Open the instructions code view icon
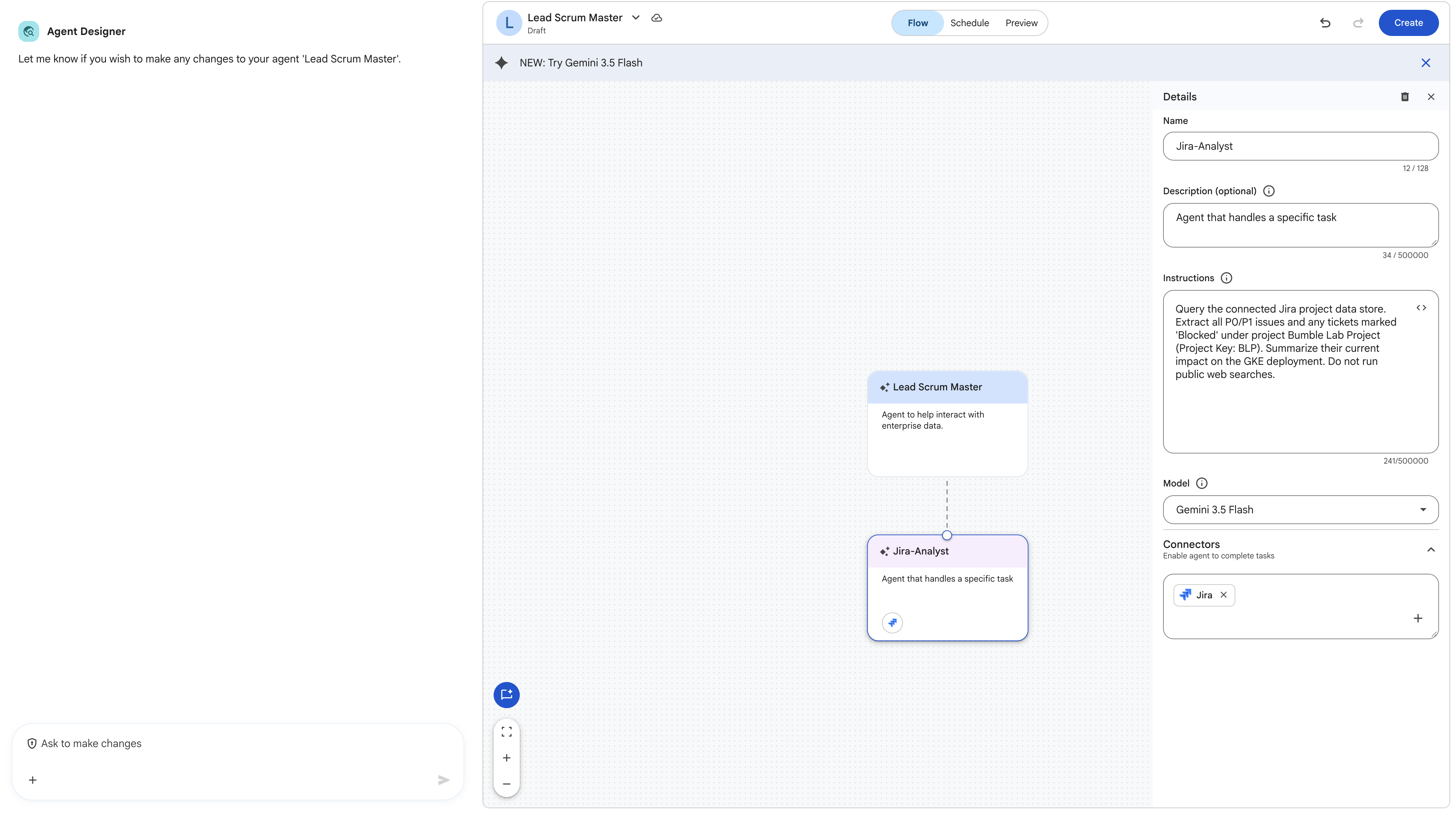Screen dimensions: 1456x818 pos(1421,308)
